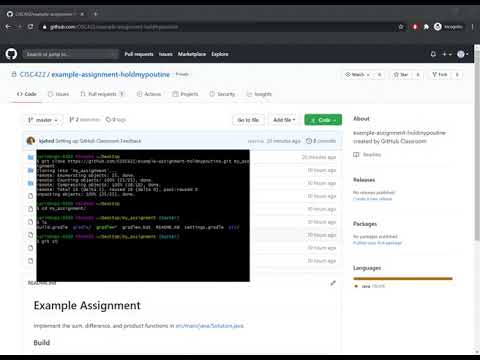Screen dimensions: 480x360
Task: Click the orange Languages progress bar
Action: coord(403,278)
